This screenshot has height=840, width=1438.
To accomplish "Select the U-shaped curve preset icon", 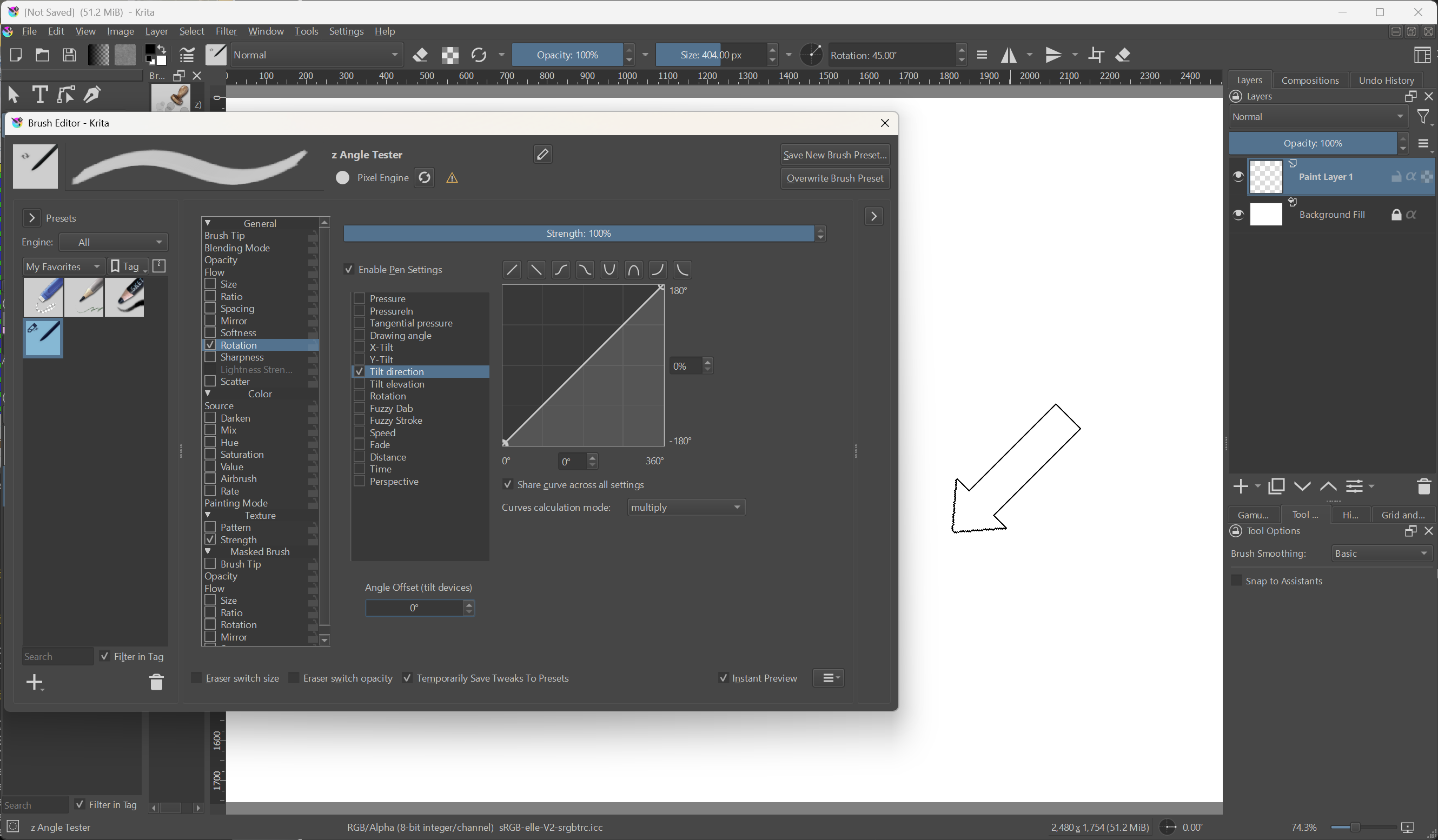I will coord(609,270).
